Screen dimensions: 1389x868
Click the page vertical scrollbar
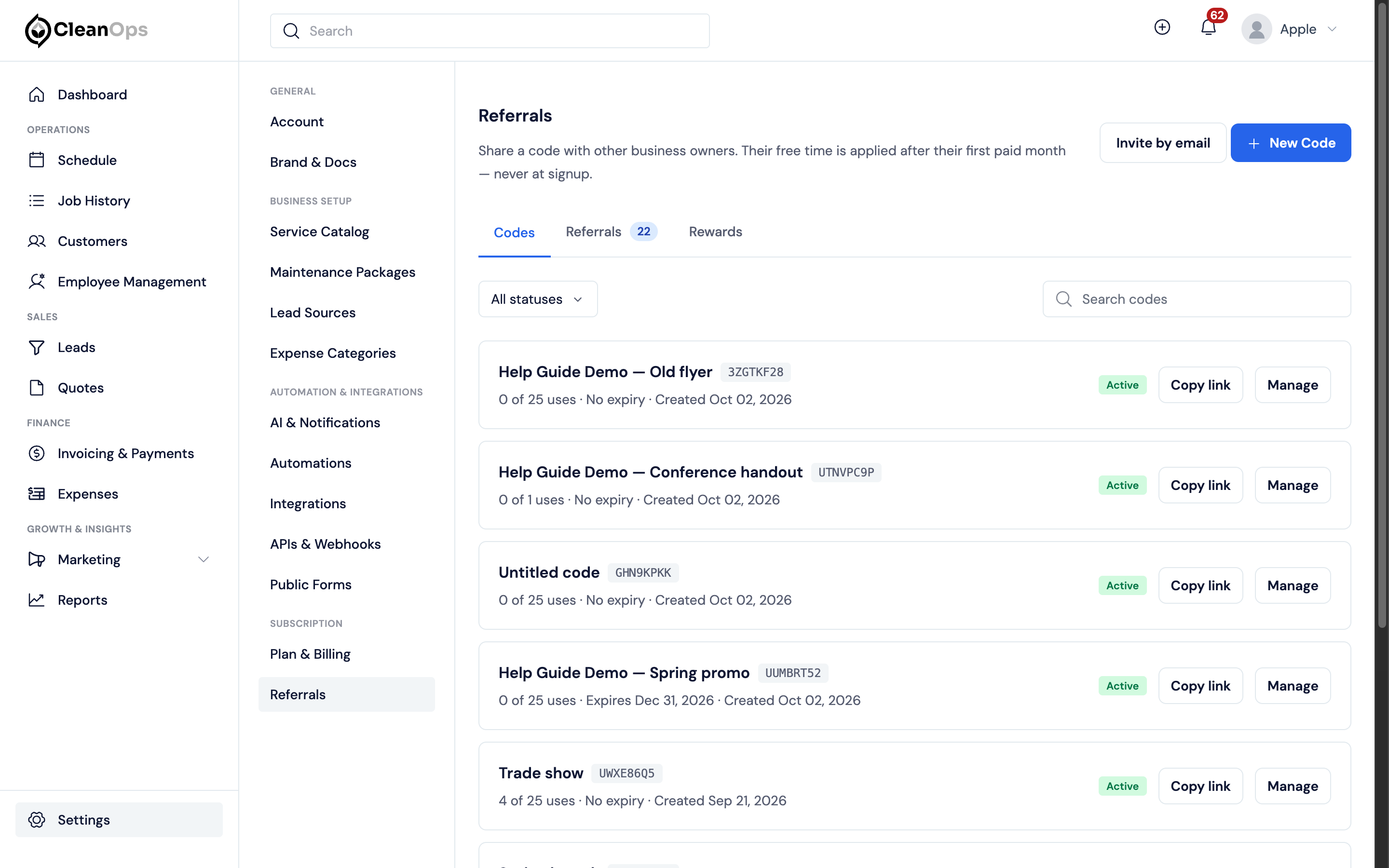pyautogui.click(x=1382, y=314)
